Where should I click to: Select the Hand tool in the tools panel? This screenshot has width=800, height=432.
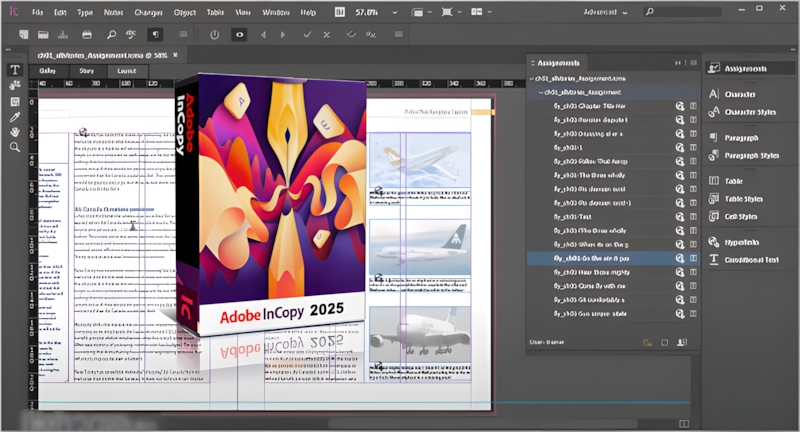(15, 132)
